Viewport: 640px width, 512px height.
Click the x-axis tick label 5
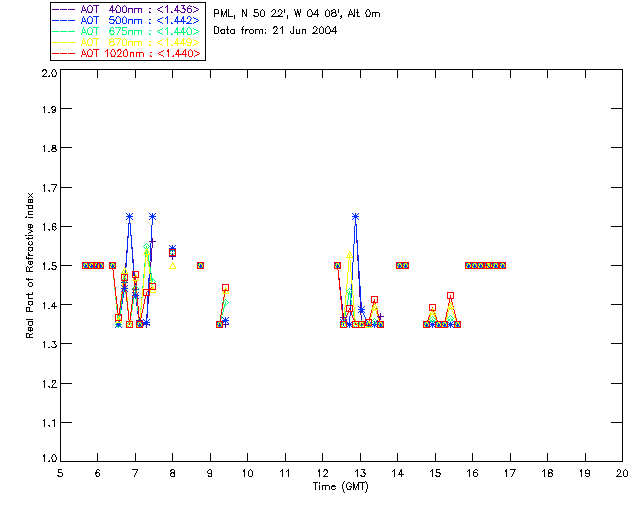click(x=60, y=473)
